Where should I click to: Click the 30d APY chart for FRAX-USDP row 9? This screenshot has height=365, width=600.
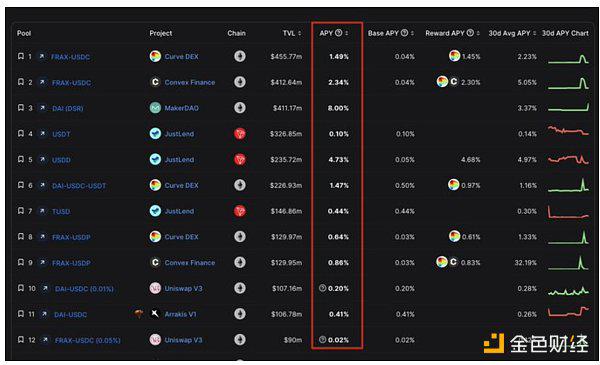coord(568,262)
